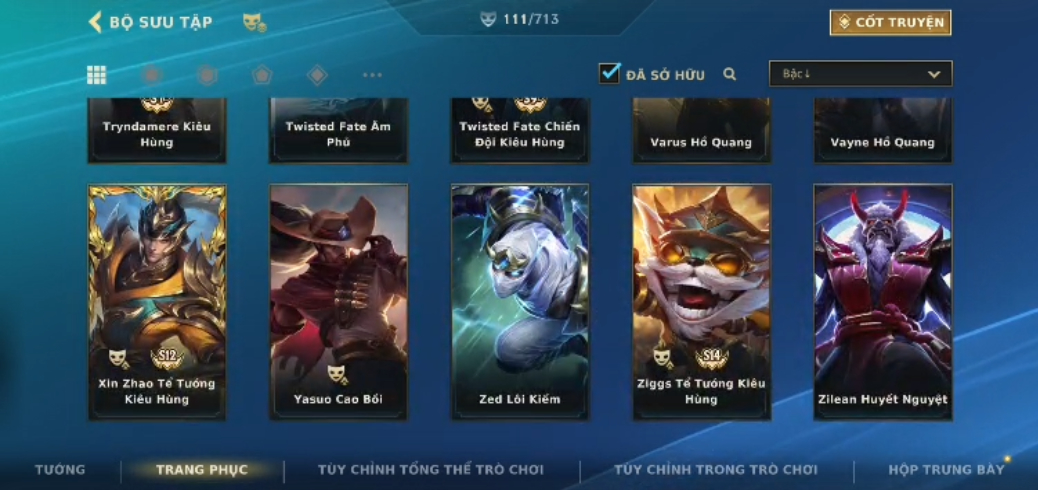Click the gold mask icon beside Bộ Sưu Tập
Image resolution: width=1038 pixels, height=490 pixels.
click(254, 23)
